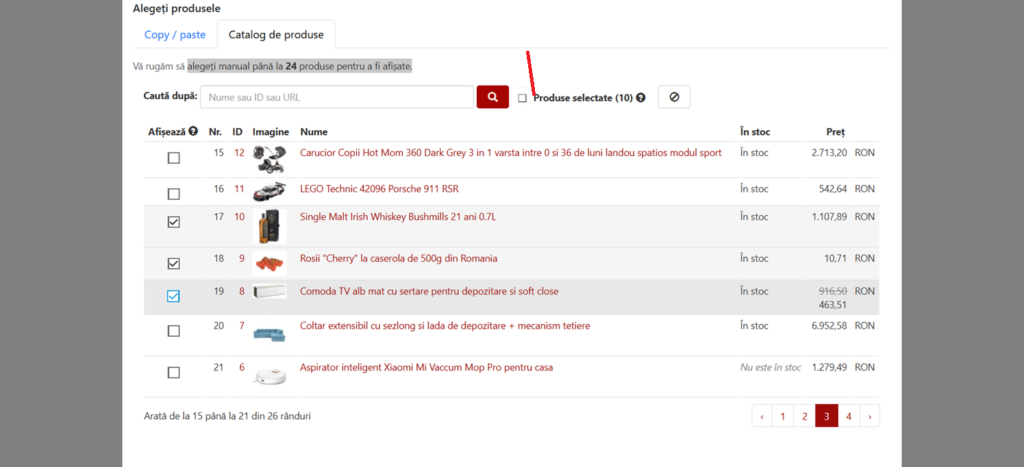Click help icon next to Afișează header

click(x=193, y=131)
